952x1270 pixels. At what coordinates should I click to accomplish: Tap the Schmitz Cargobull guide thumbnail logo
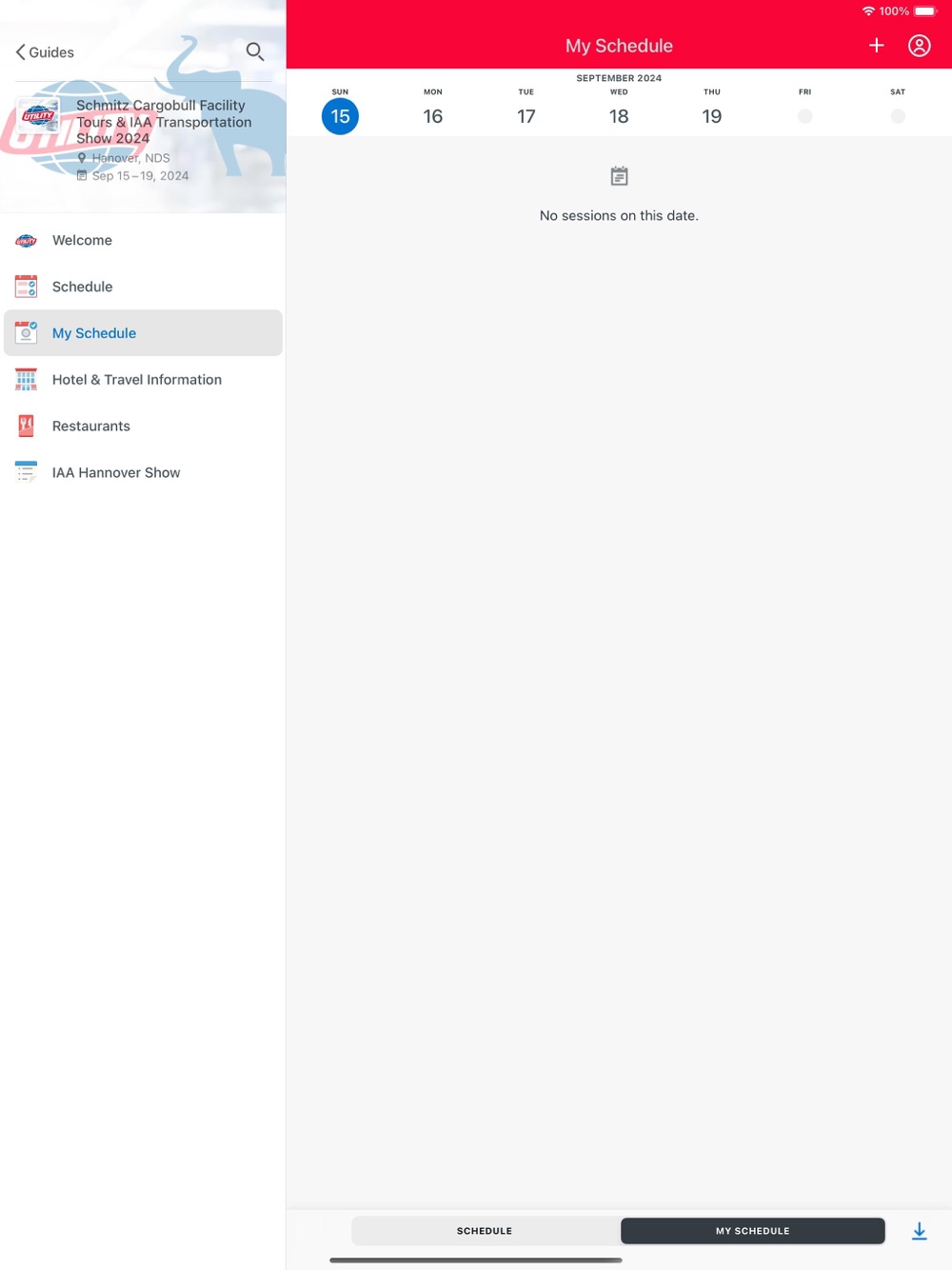(x=39, y=115)
